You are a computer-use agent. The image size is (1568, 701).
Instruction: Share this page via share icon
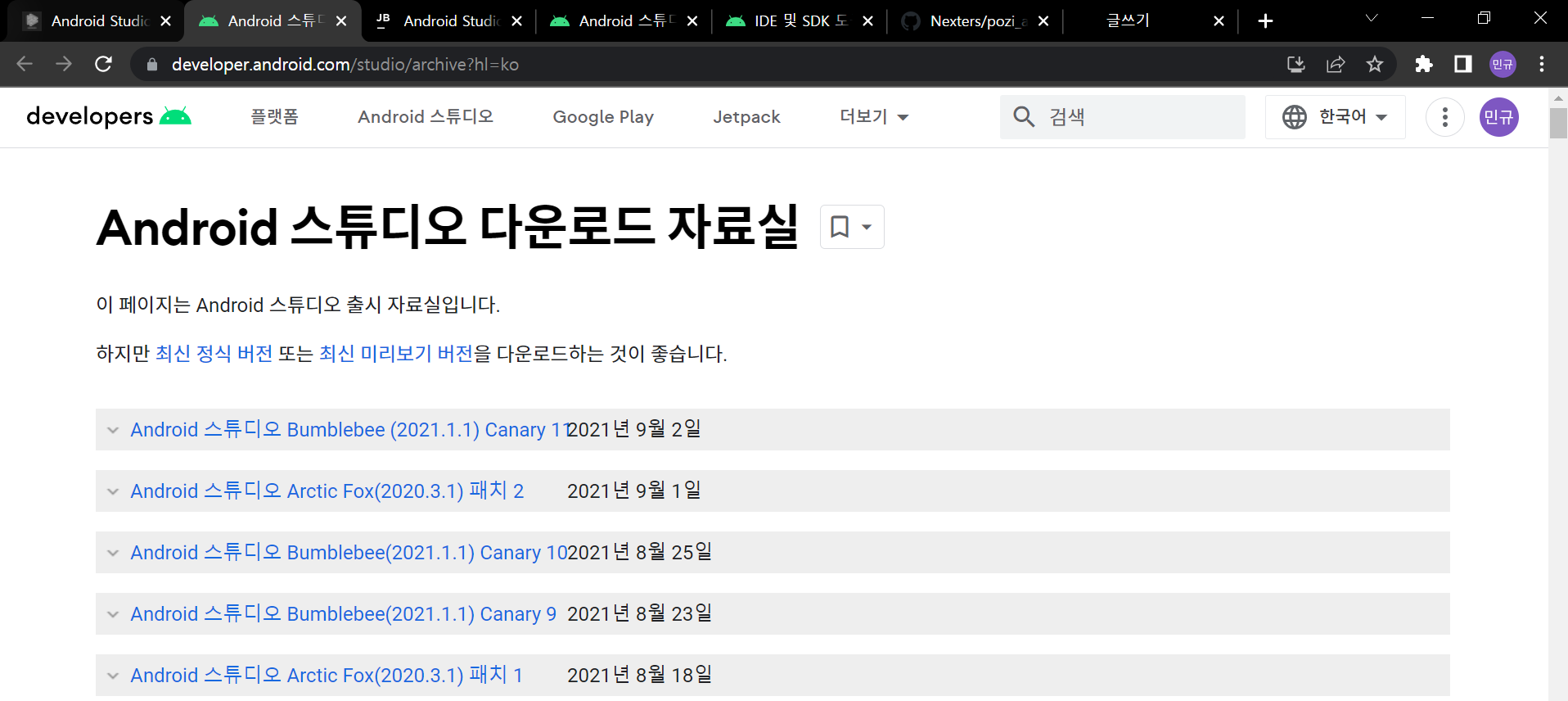pyautogui.click(x=1336, y=64)
